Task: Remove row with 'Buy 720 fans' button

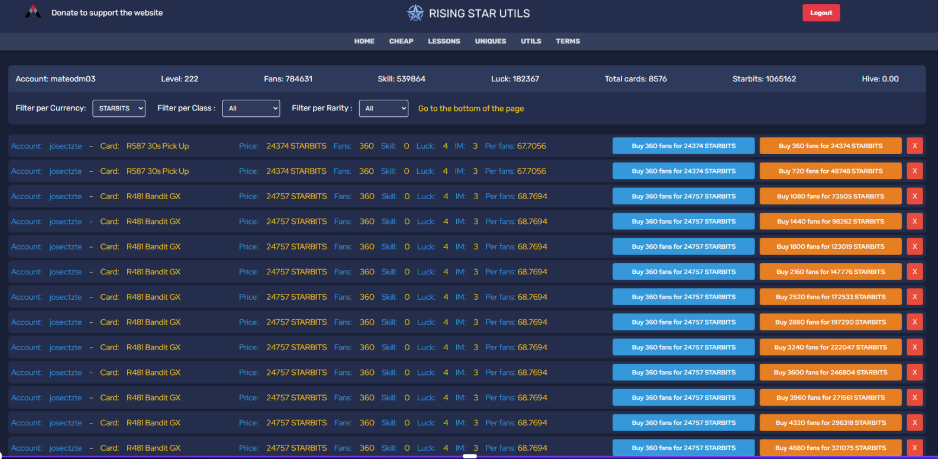Action: pyautogui.click(x=915, y=171)
